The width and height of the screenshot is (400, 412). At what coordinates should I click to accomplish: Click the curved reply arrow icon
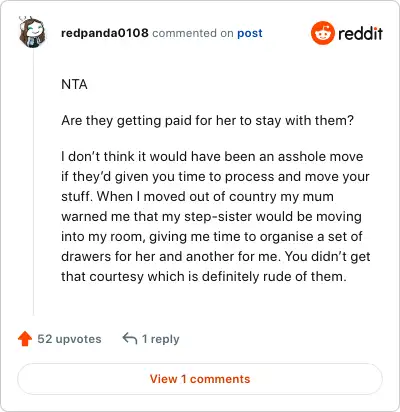point(130,338)
